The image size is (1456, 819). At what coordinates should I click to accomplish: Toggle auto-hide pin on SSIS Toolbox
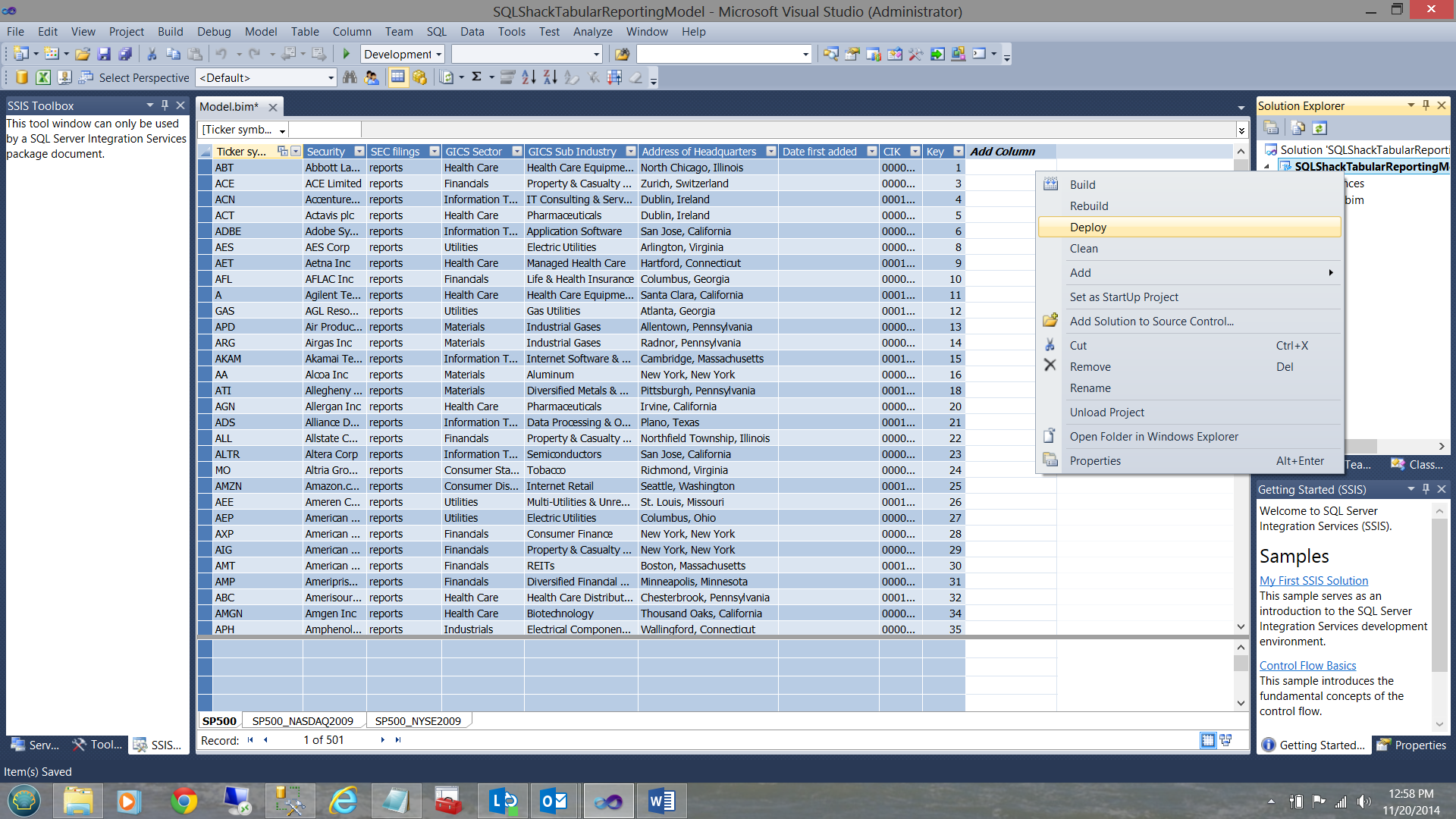pyautogui.click(x=165, y=105)
